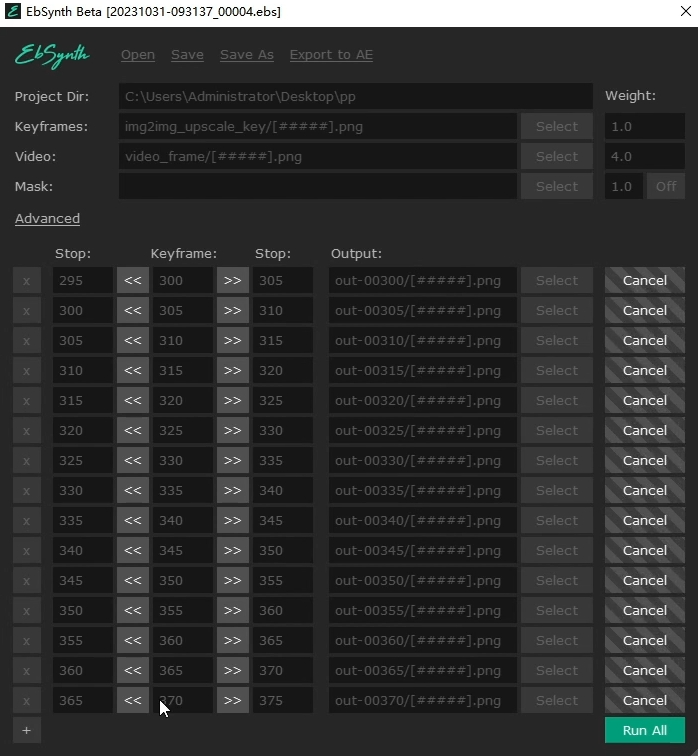Viewport: 698px width, 756px height.
Task: Click Select button for Mask path
Action: tap(557, 187)
